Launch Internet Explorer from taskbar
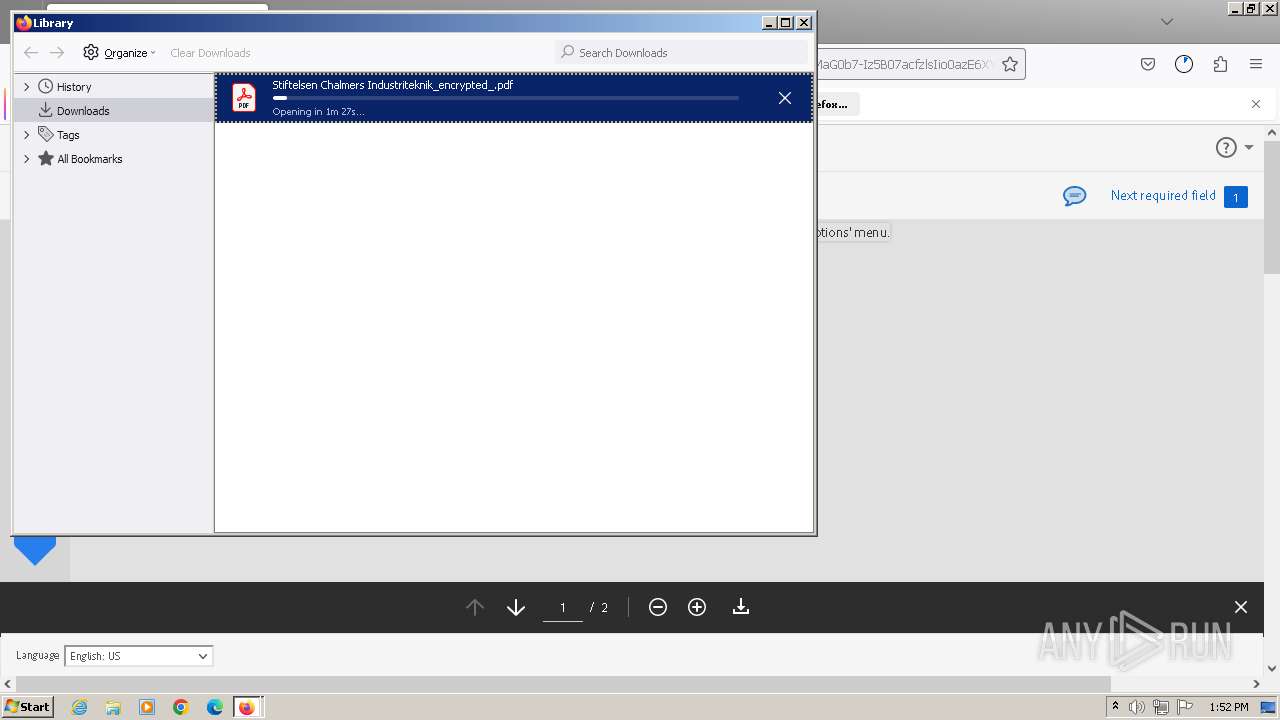Viewport: 1280px width, 720px height. tap(80, 707)
